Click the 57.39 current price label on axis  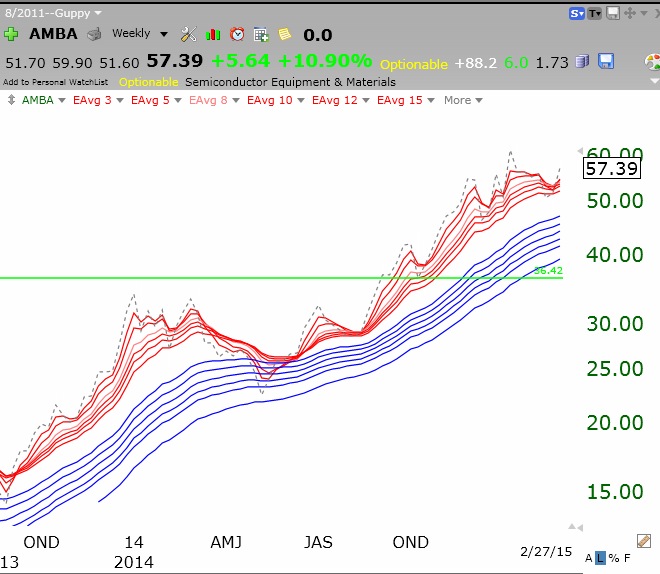612,168
